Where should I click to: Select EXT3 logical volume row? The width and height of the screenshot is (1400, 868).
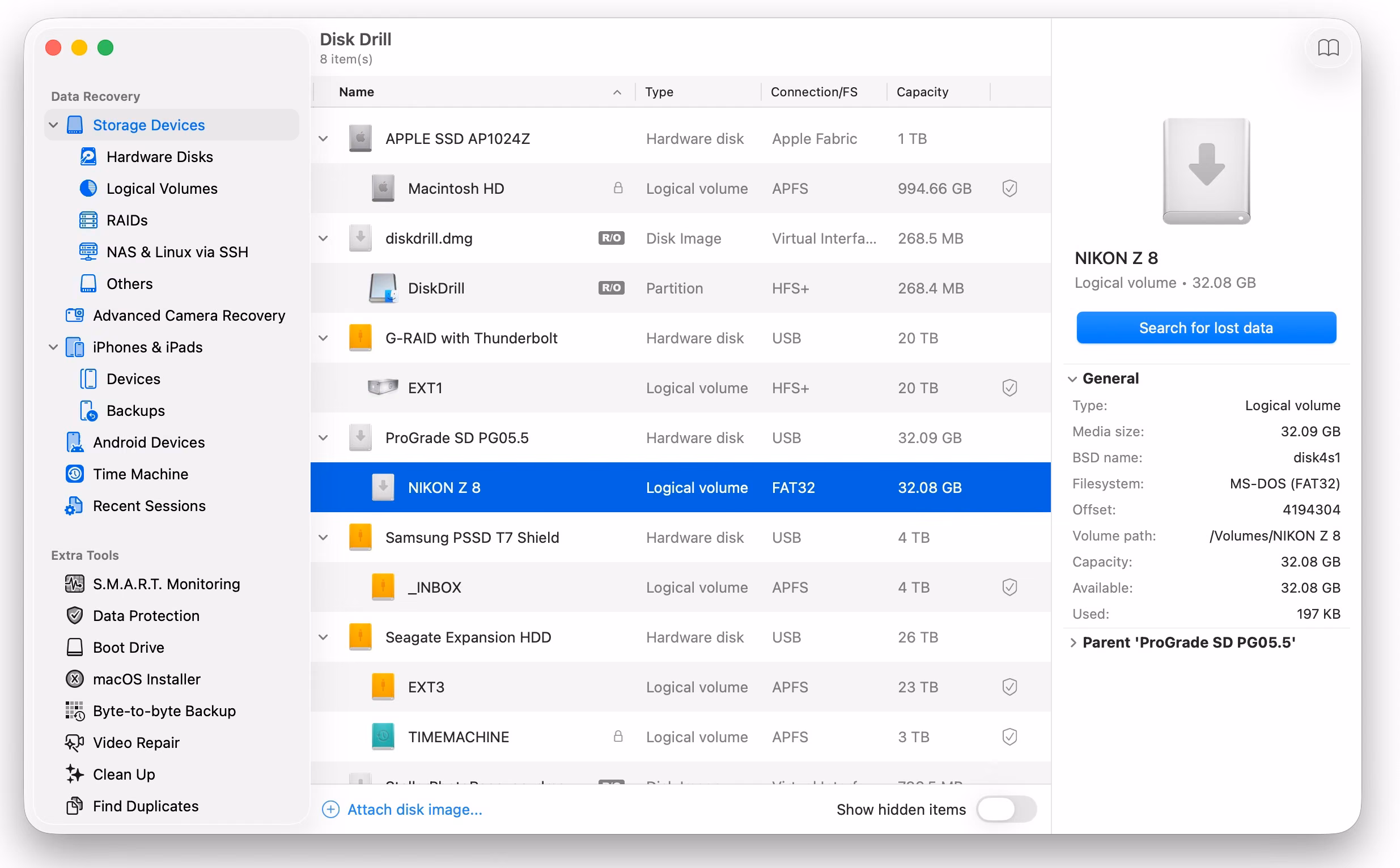pos(681,687)
